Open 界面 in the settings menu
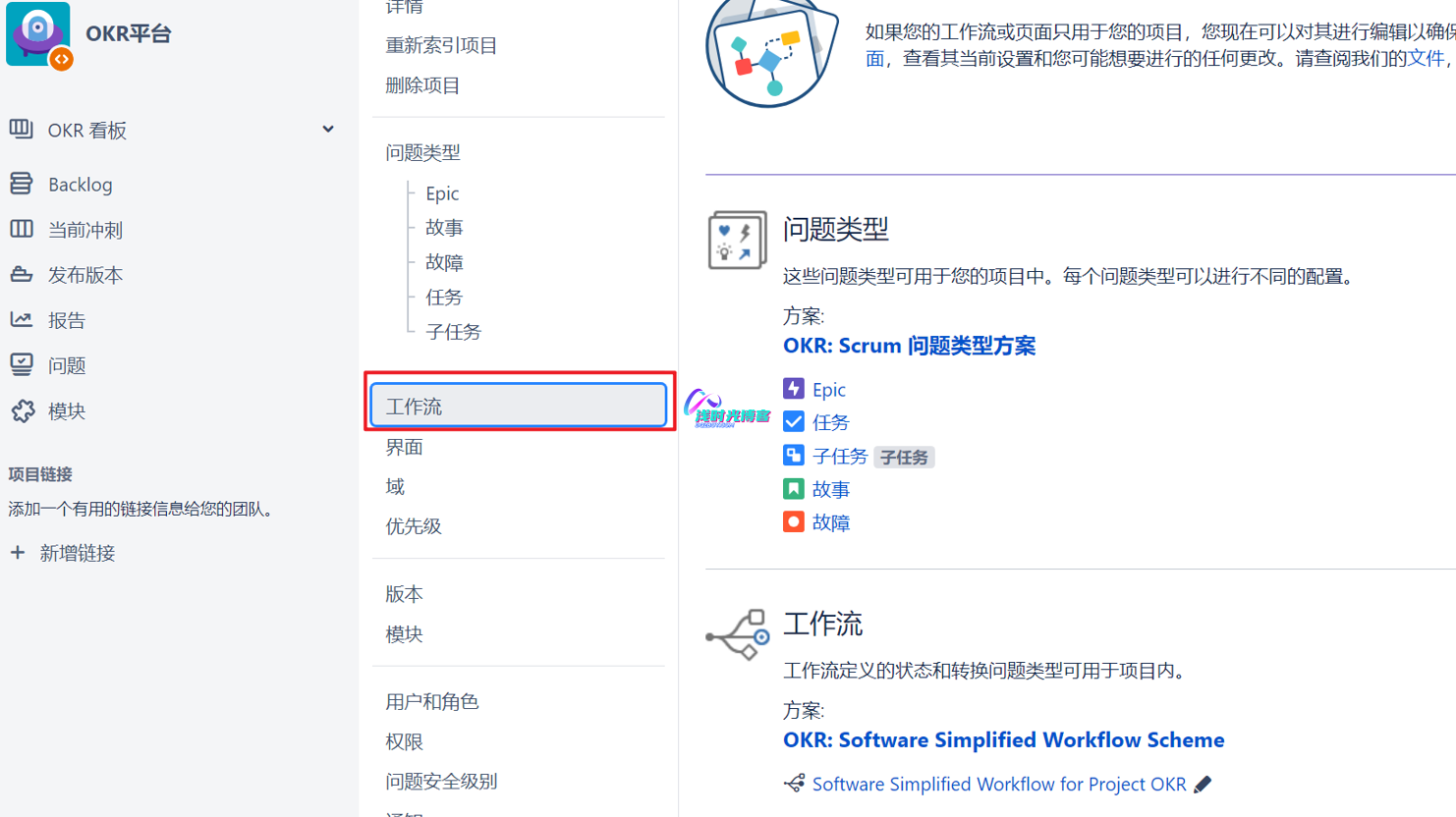1456x817 pixels. coord(404,448)
